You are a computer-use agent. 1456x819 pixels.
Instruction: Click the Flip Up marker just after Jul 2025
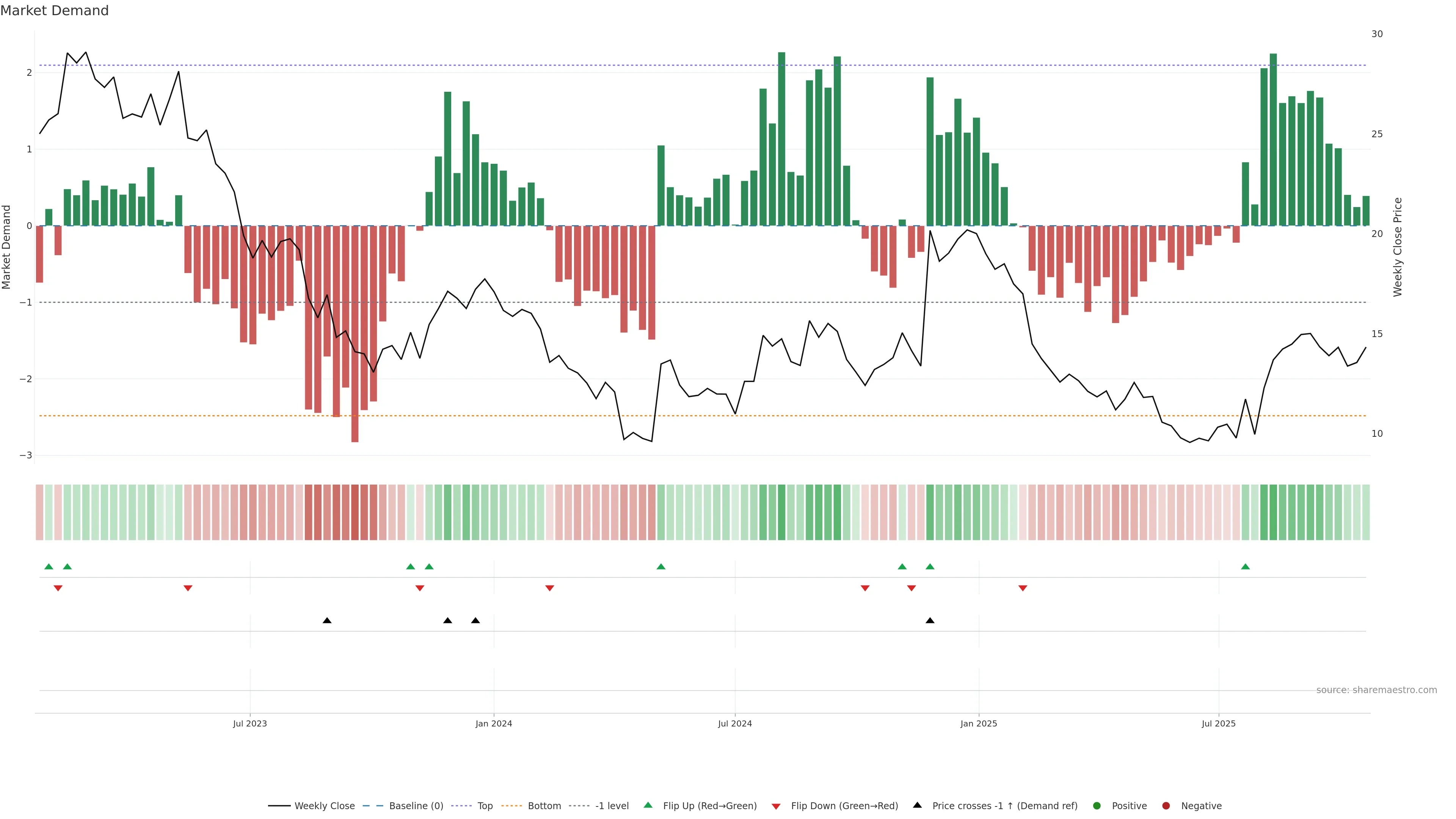point(1245,566)
